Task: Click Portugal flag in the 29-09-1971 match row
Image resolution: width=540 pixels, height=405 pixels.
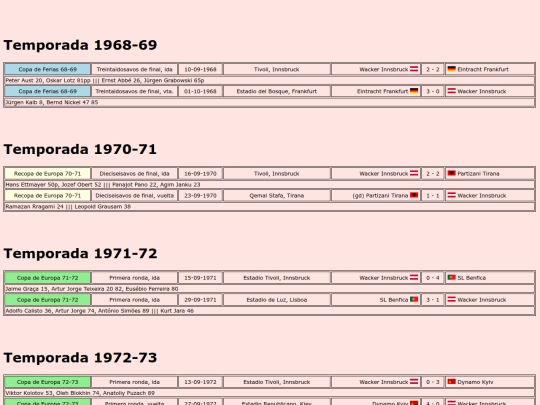Action: (x=414, y=299)
